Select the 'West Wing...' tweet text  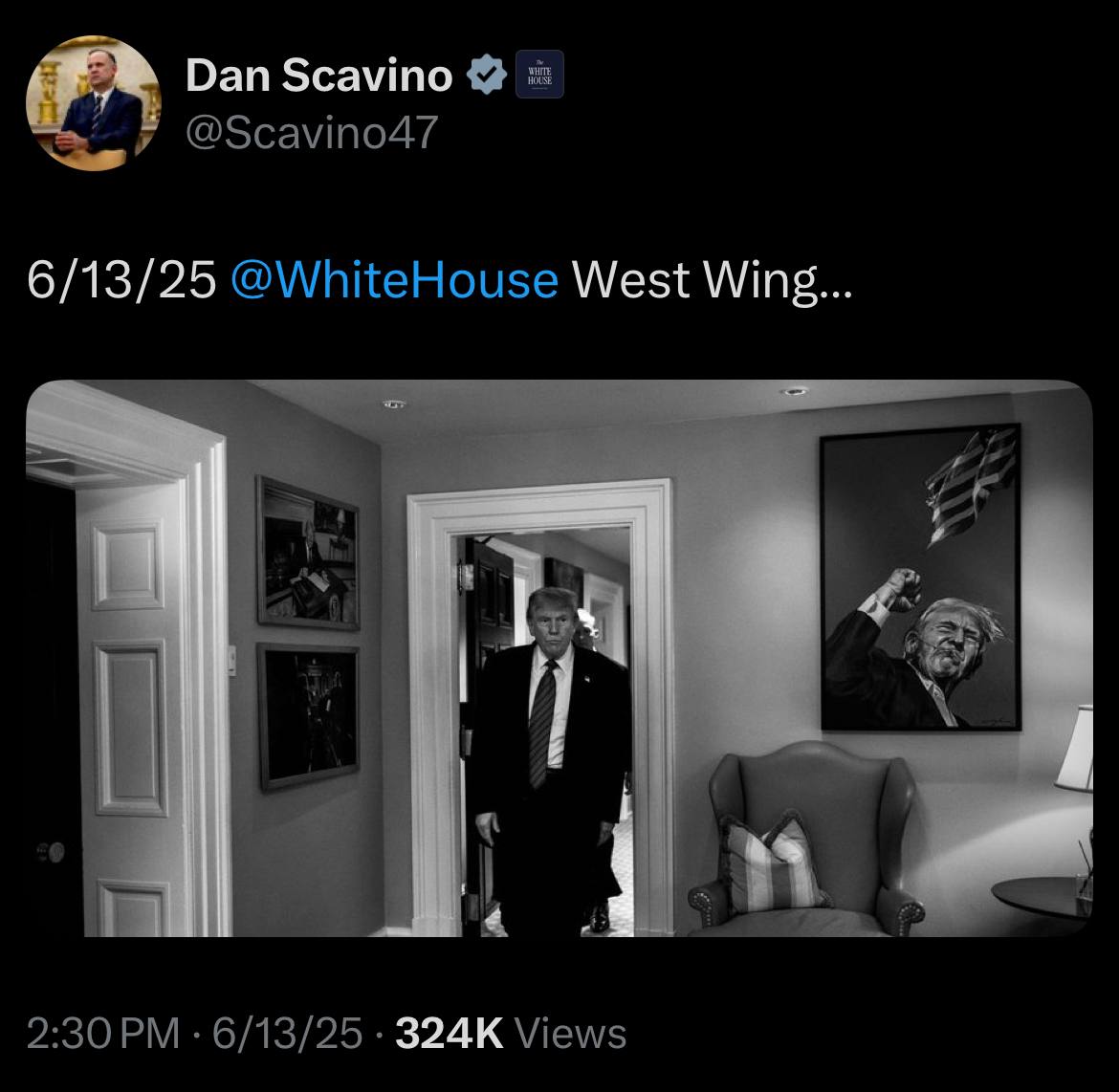coord(713,280)
